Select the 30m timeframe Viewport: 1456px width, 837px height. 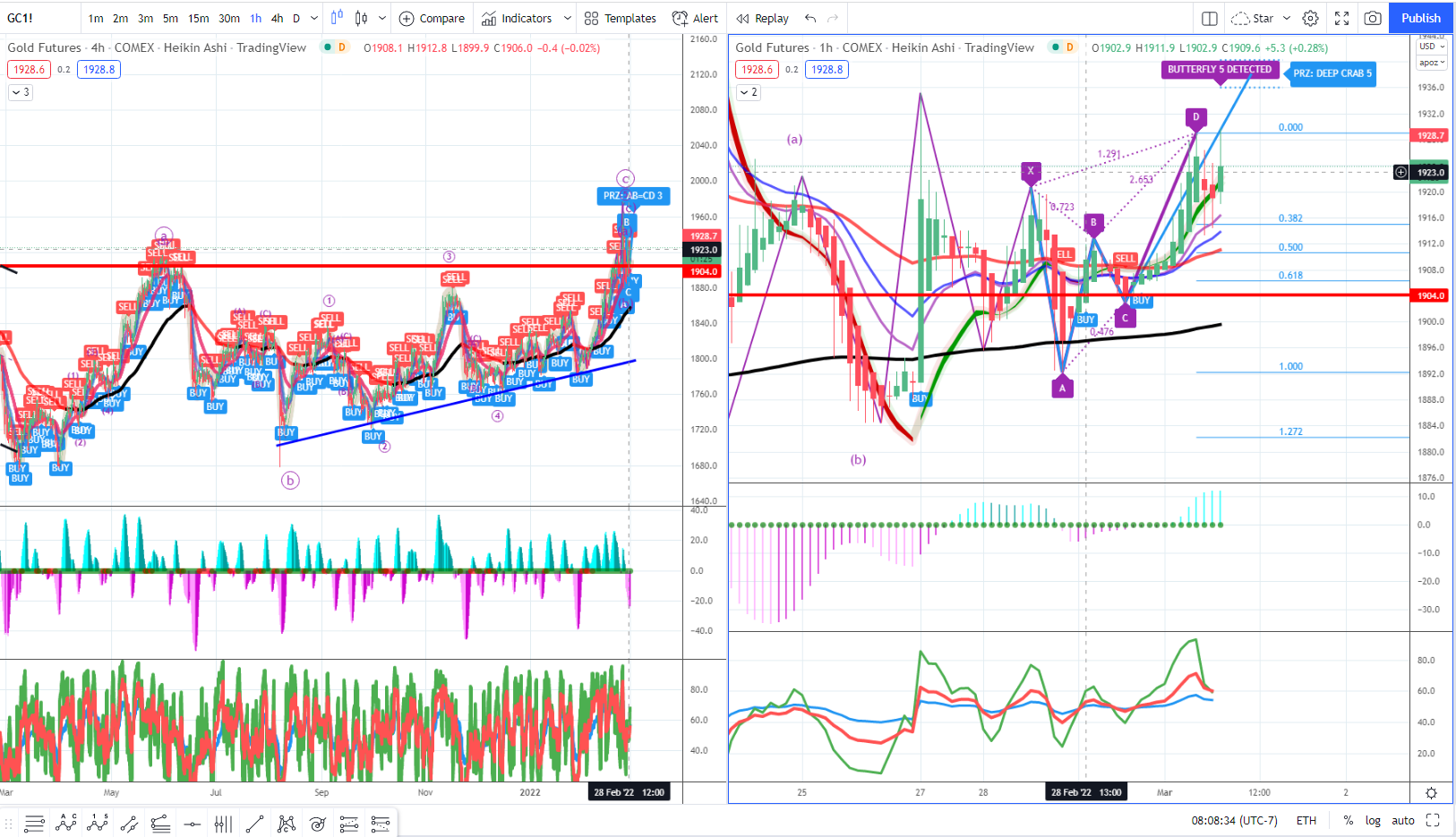229,18
